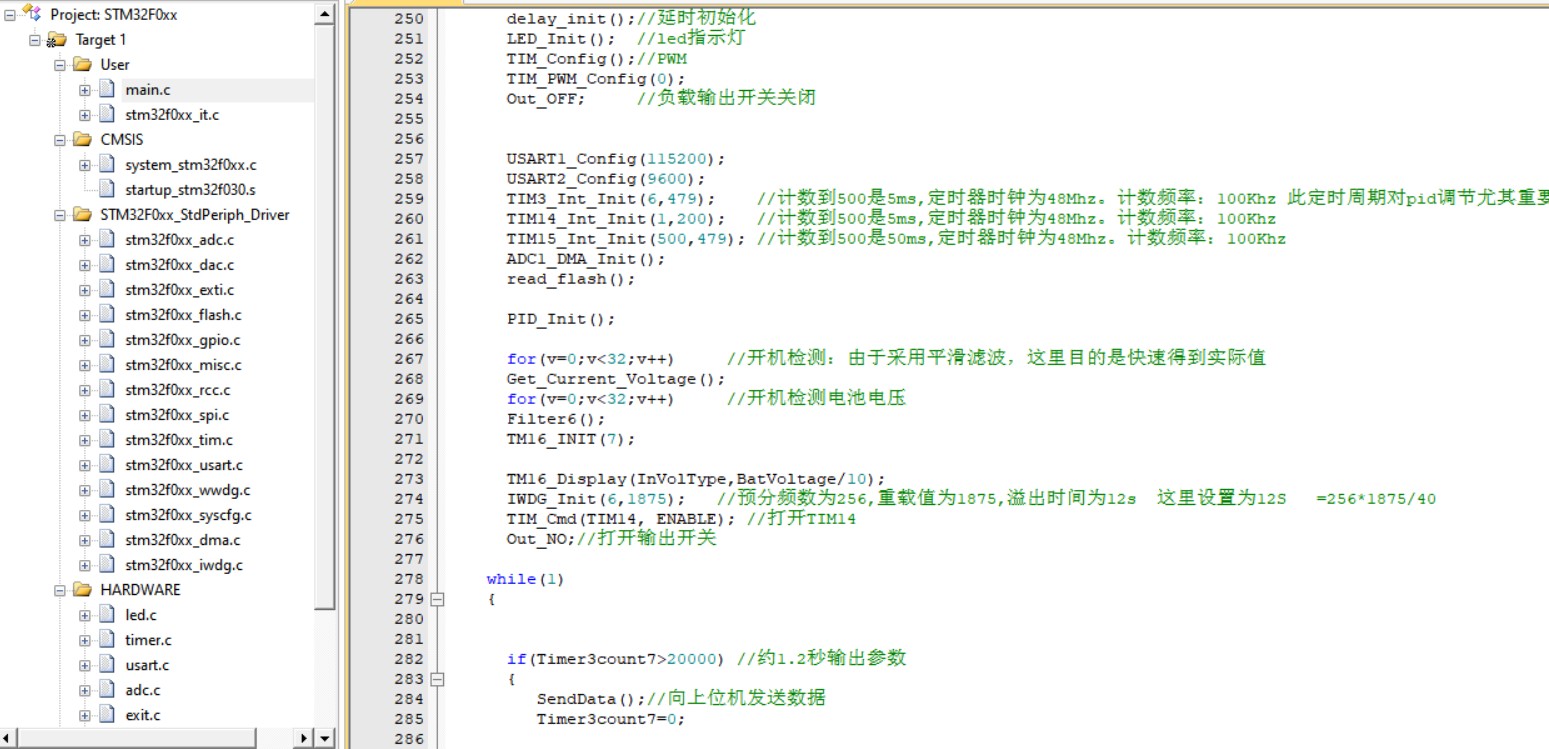Screen dimensions: 1549x749
Task: Click the read_flash() call
Action: [x=571, y=279]
